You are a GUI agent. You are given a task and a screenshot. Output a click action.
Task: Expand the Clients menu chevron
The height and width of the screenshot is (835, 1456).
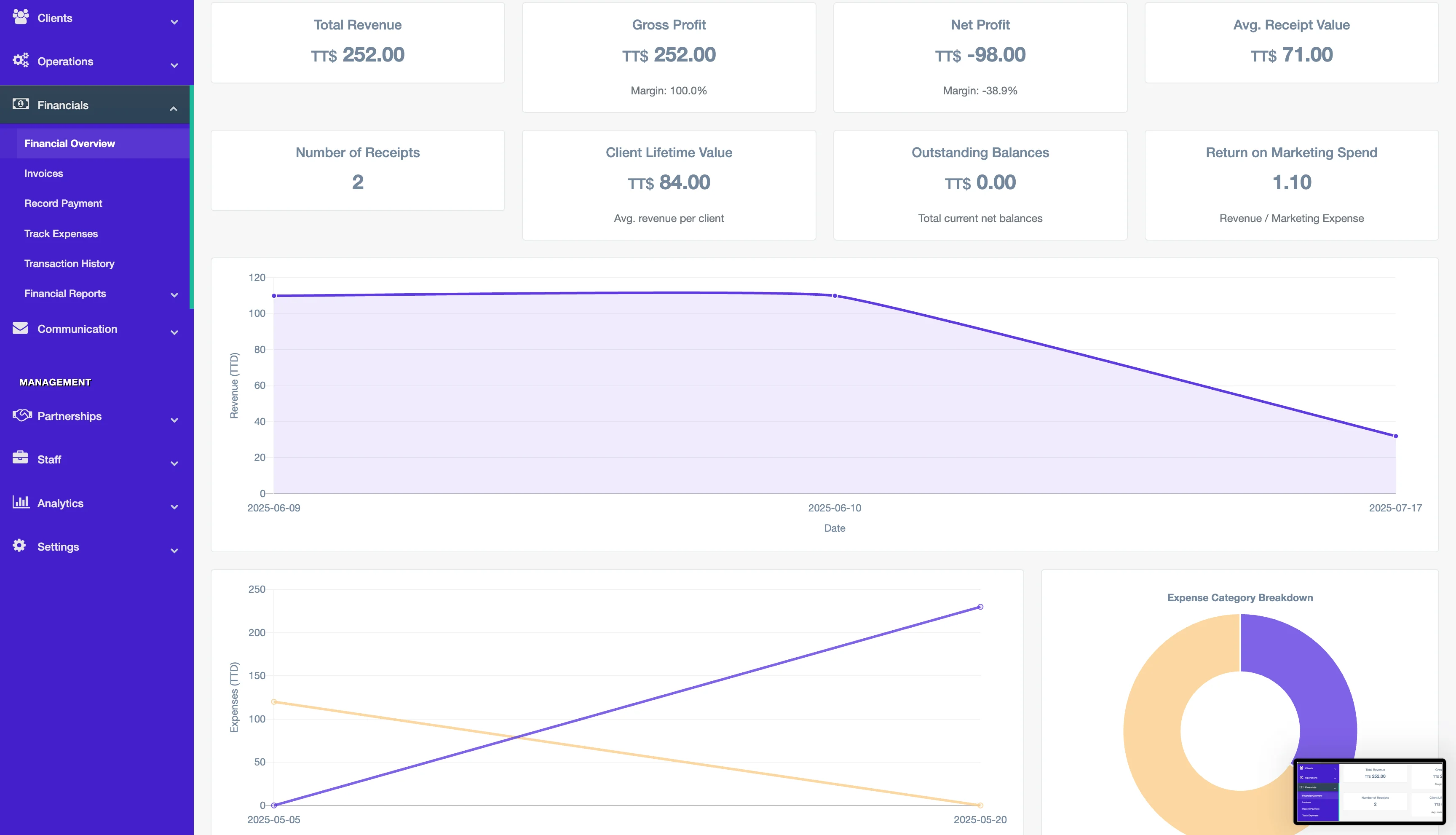[x=174, y=22]
